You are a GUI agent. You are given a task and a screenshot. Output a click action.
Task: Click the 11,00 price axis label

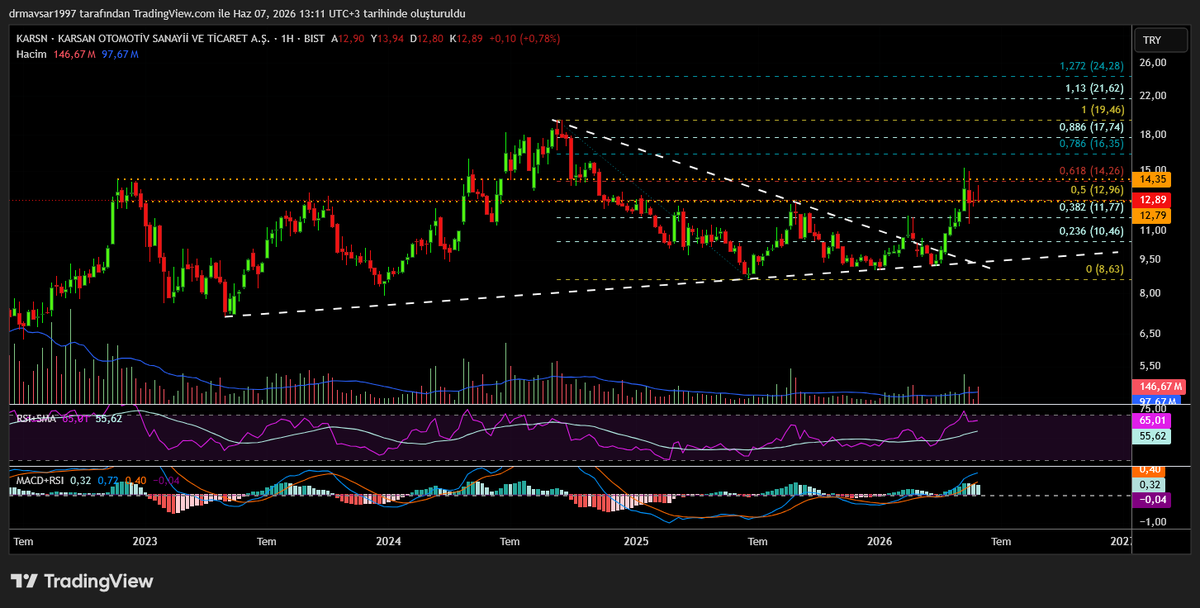pos(1153,230)
